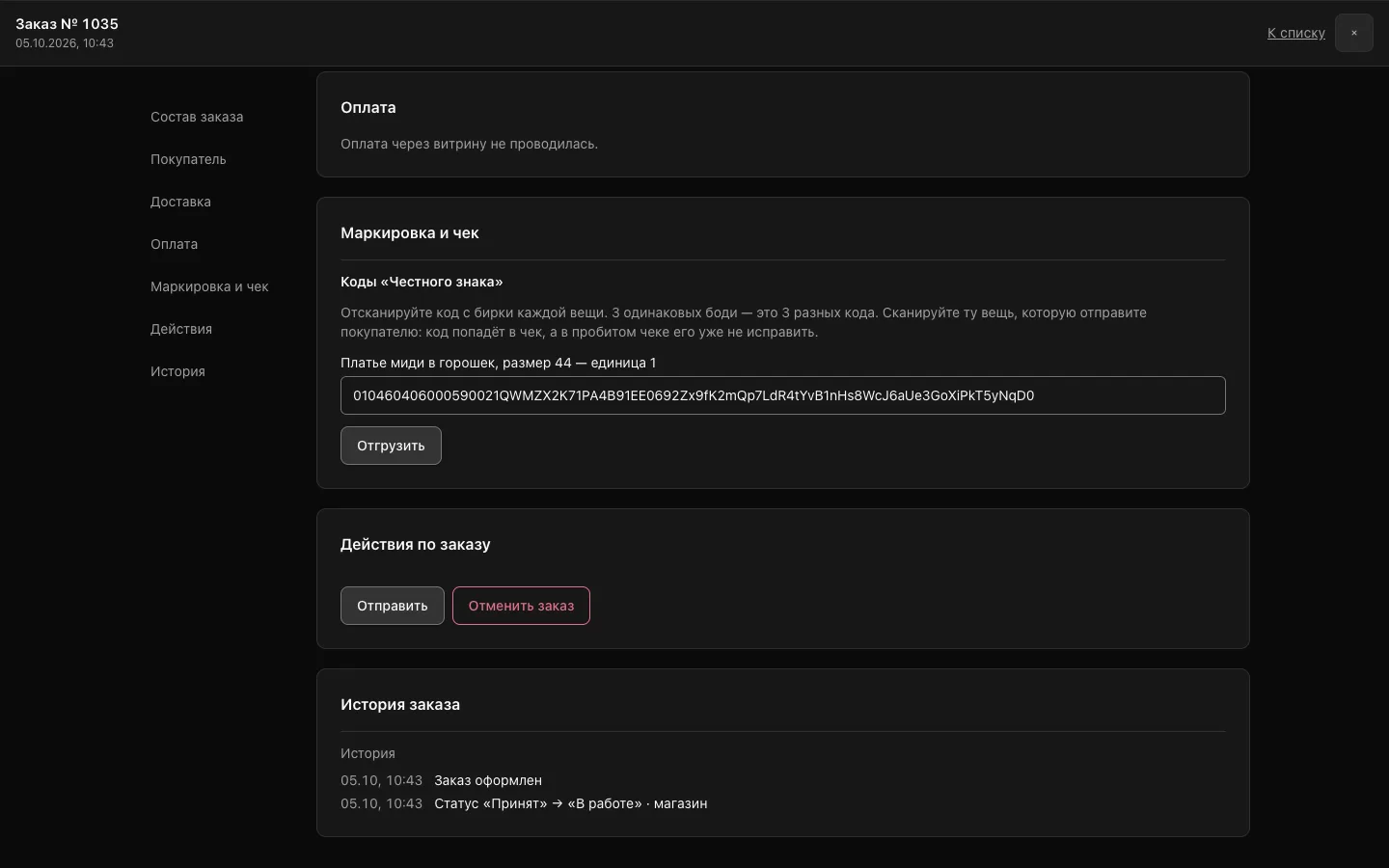
Task: Go to «Покупатель» in side navigation
Action: pos(188,159)
